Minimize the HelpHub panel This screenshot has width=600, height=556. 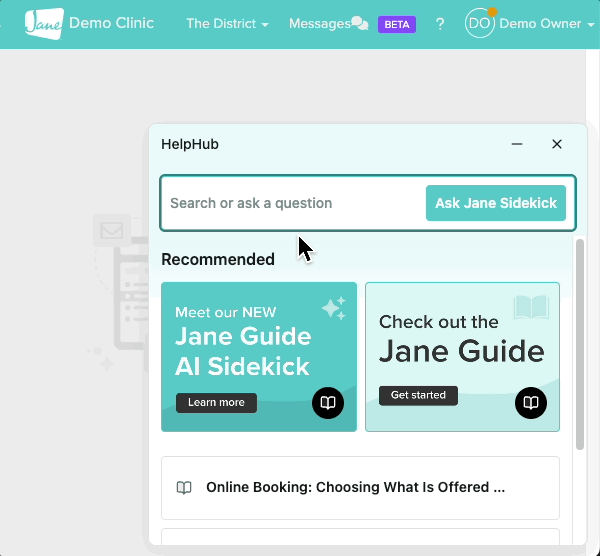click(x=517, y=144)
